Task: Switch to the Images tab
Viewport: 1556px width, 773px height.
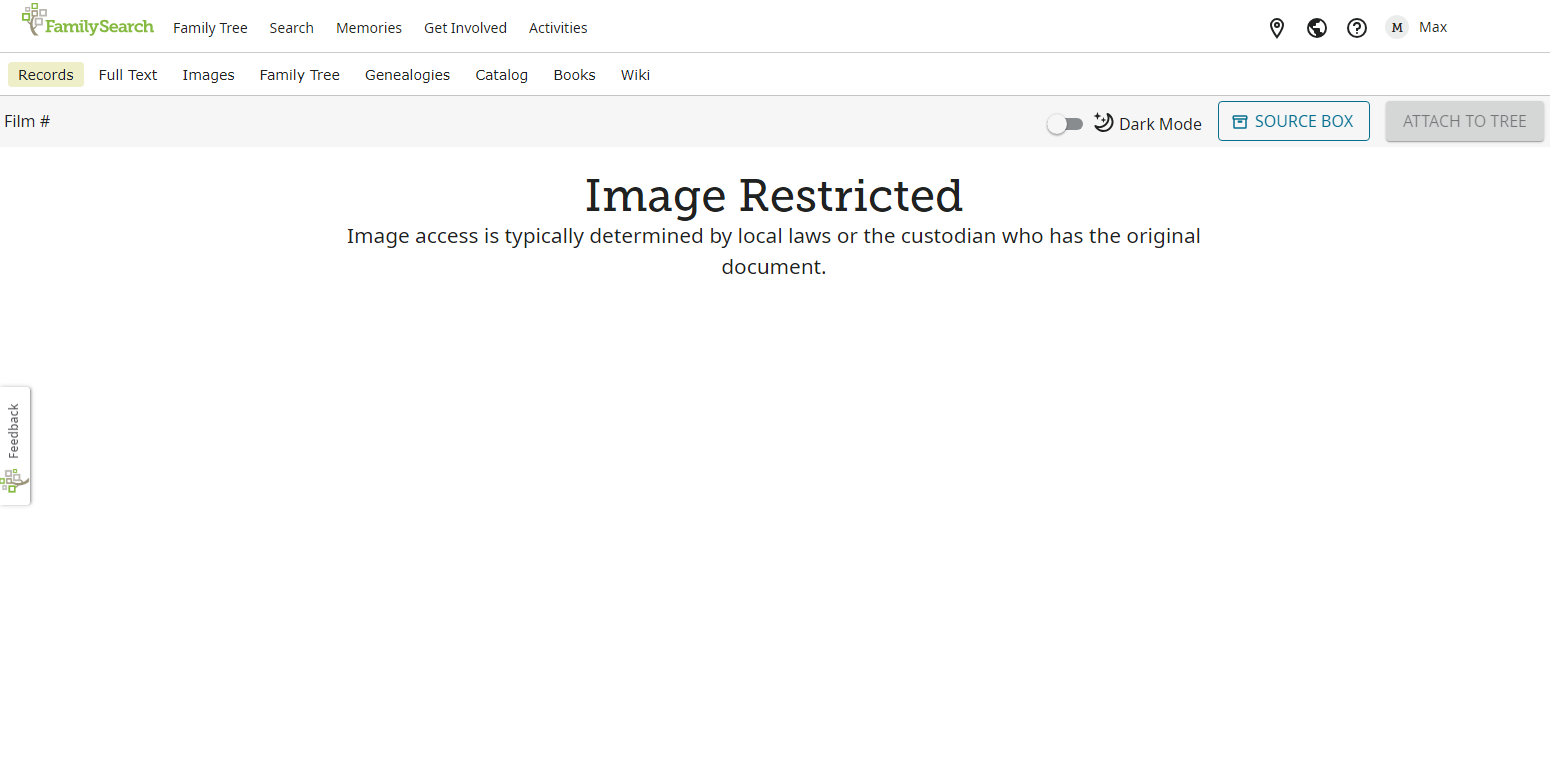Action: (x=208, y=75)
